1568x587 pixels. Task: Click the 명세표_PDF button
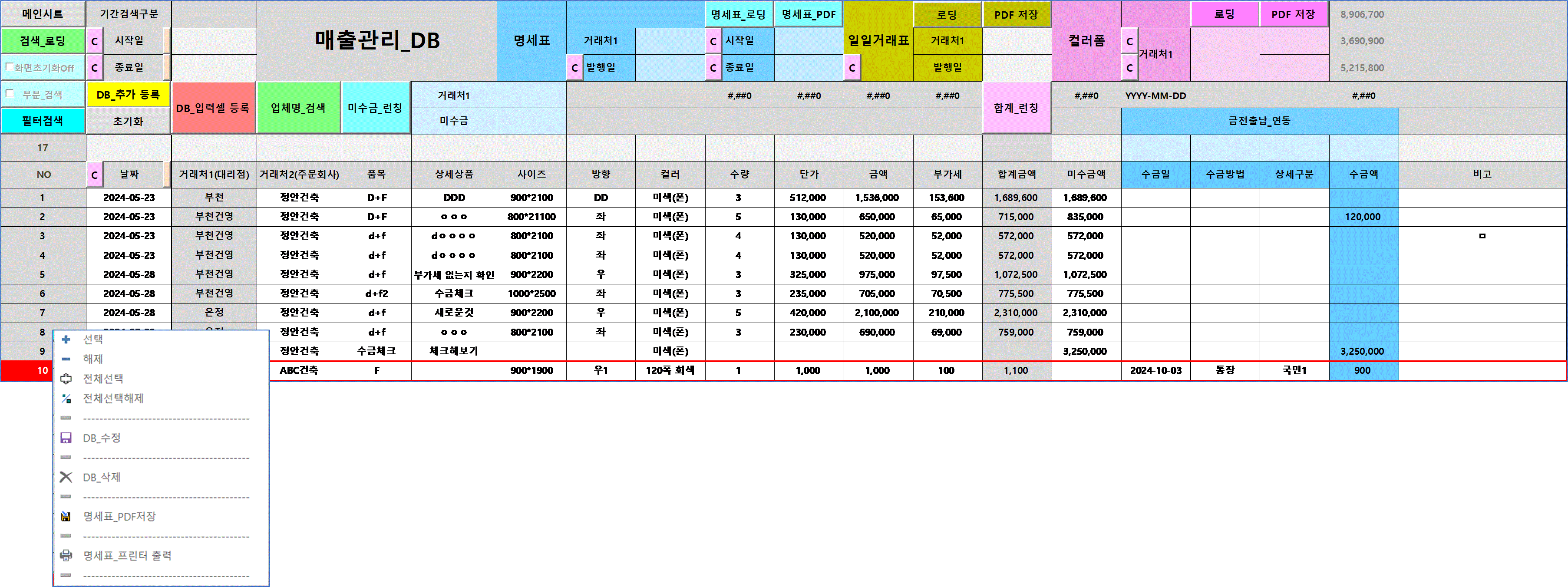click(x=809, y=14)
